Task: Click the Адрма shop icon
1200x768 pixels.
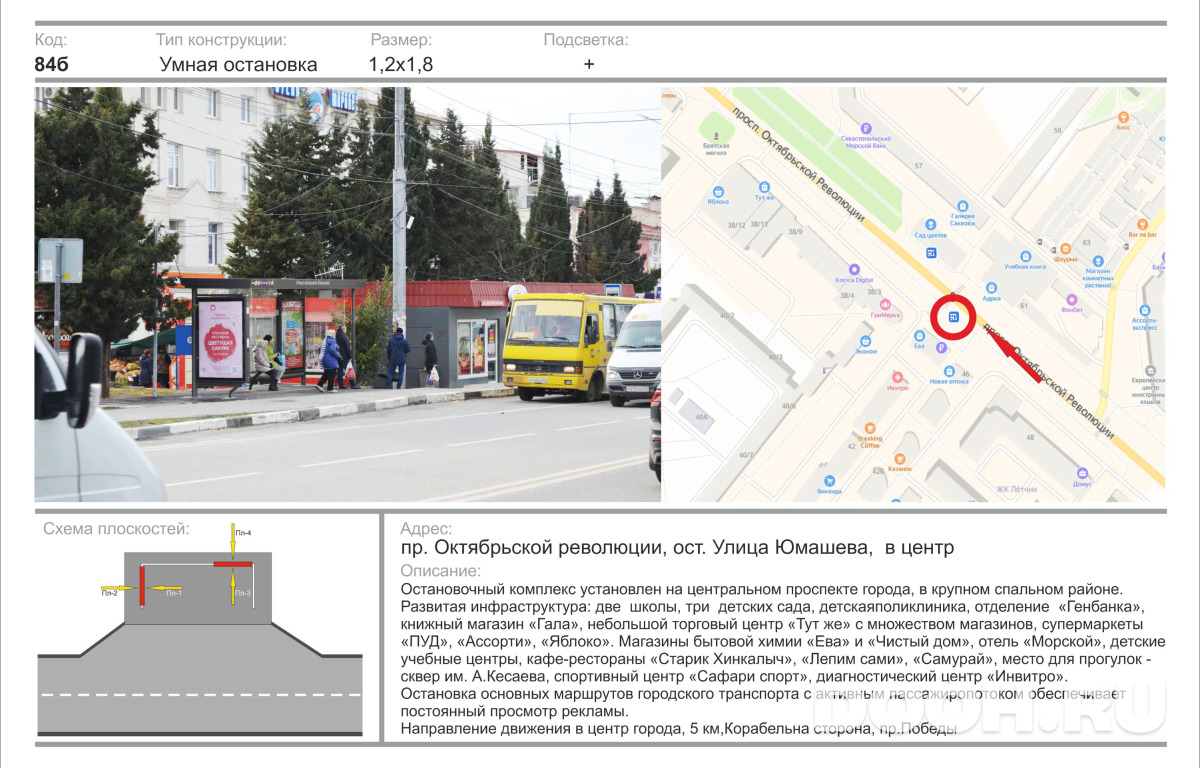Action: [991, 287]
